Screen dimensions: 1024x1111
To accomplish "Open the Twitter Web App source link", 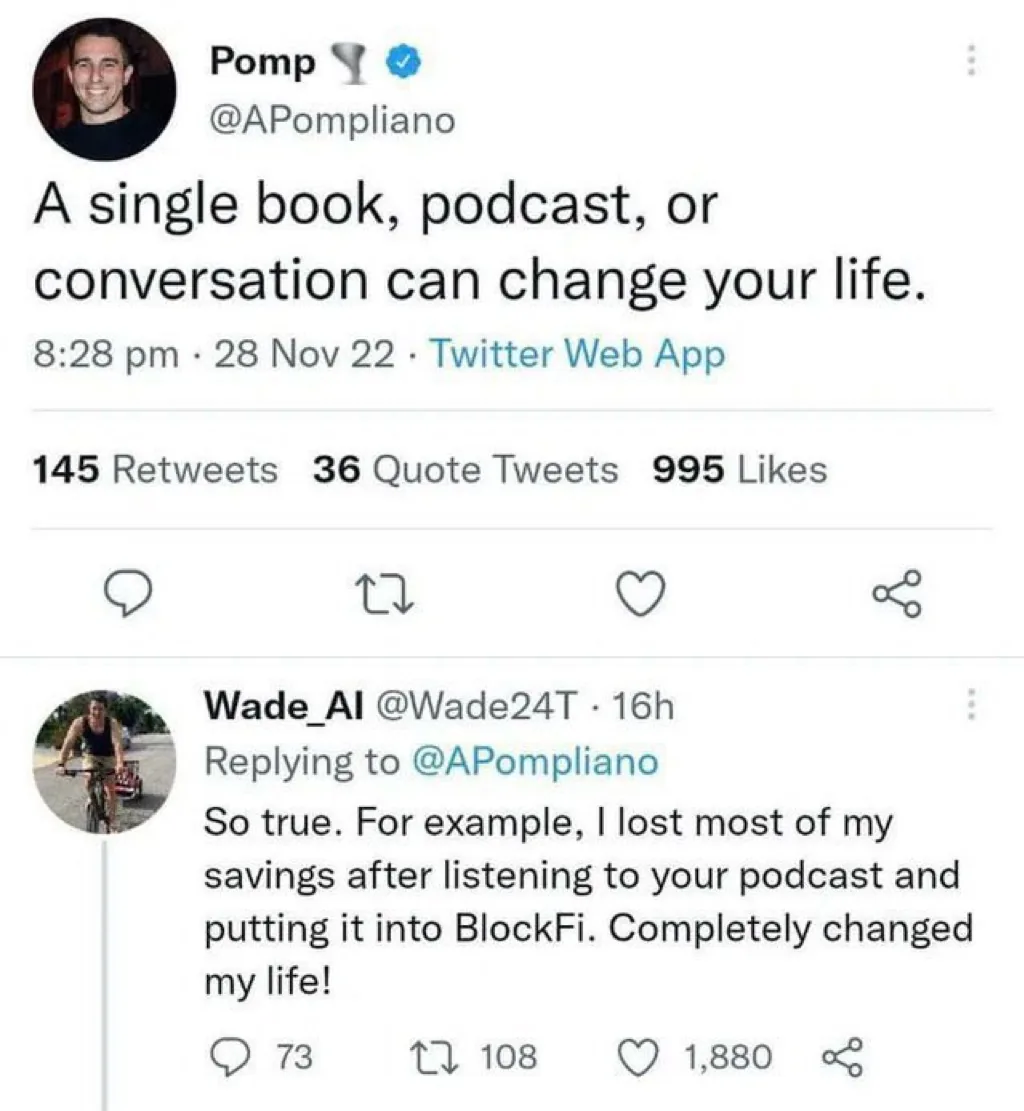I will click(x=577, y=354).
